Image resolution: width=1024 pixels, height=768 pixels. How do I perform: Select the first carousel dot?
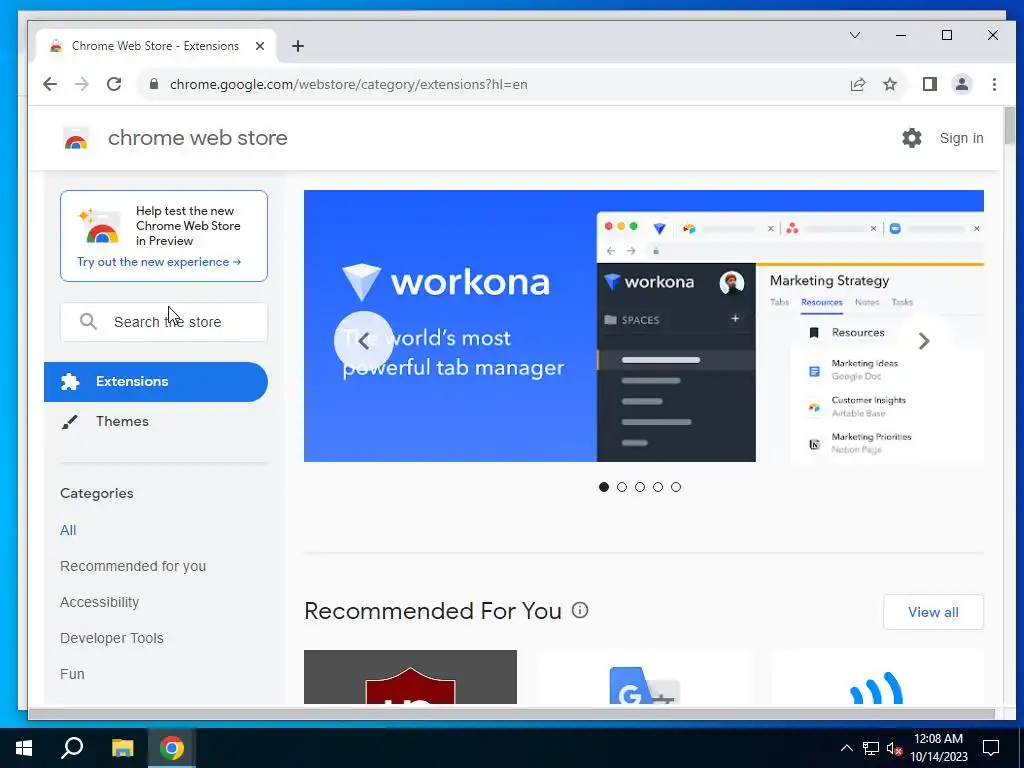603,487
